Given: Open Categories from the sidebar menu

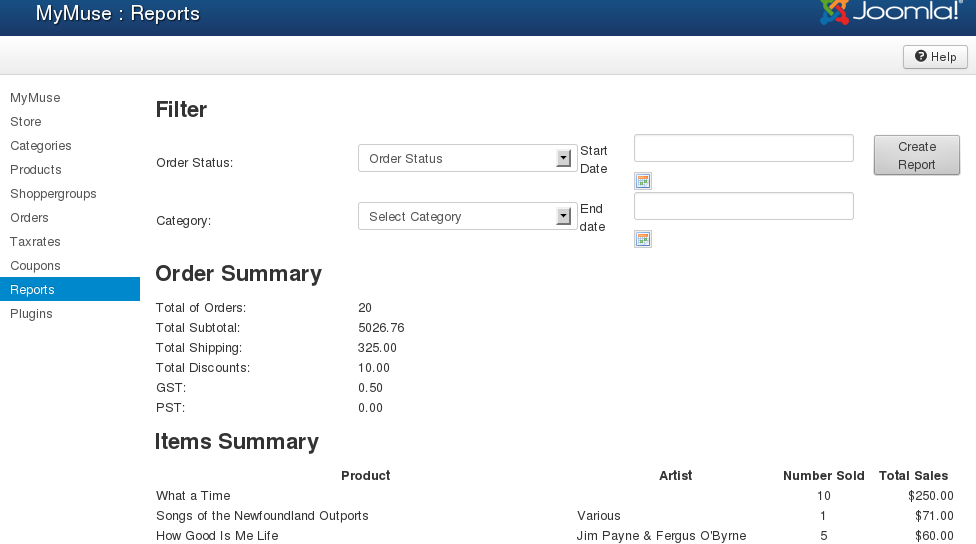Looking at the screenshot, I should [41, 146].
